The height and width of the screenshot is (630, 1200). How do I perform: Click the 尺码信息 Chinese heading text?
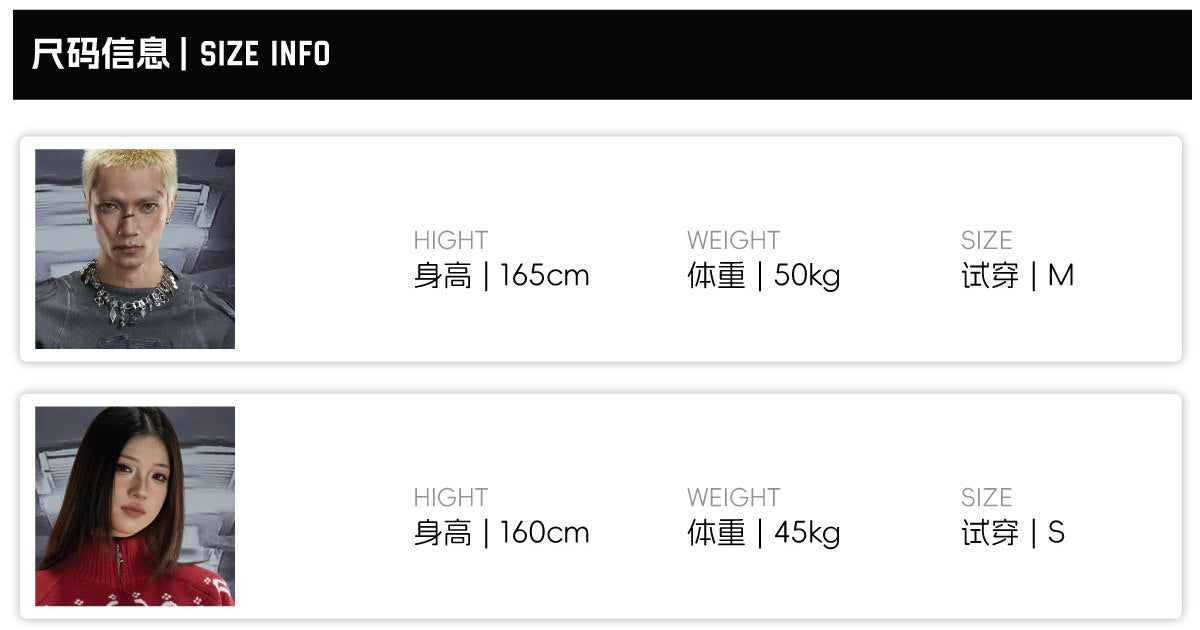100,54
